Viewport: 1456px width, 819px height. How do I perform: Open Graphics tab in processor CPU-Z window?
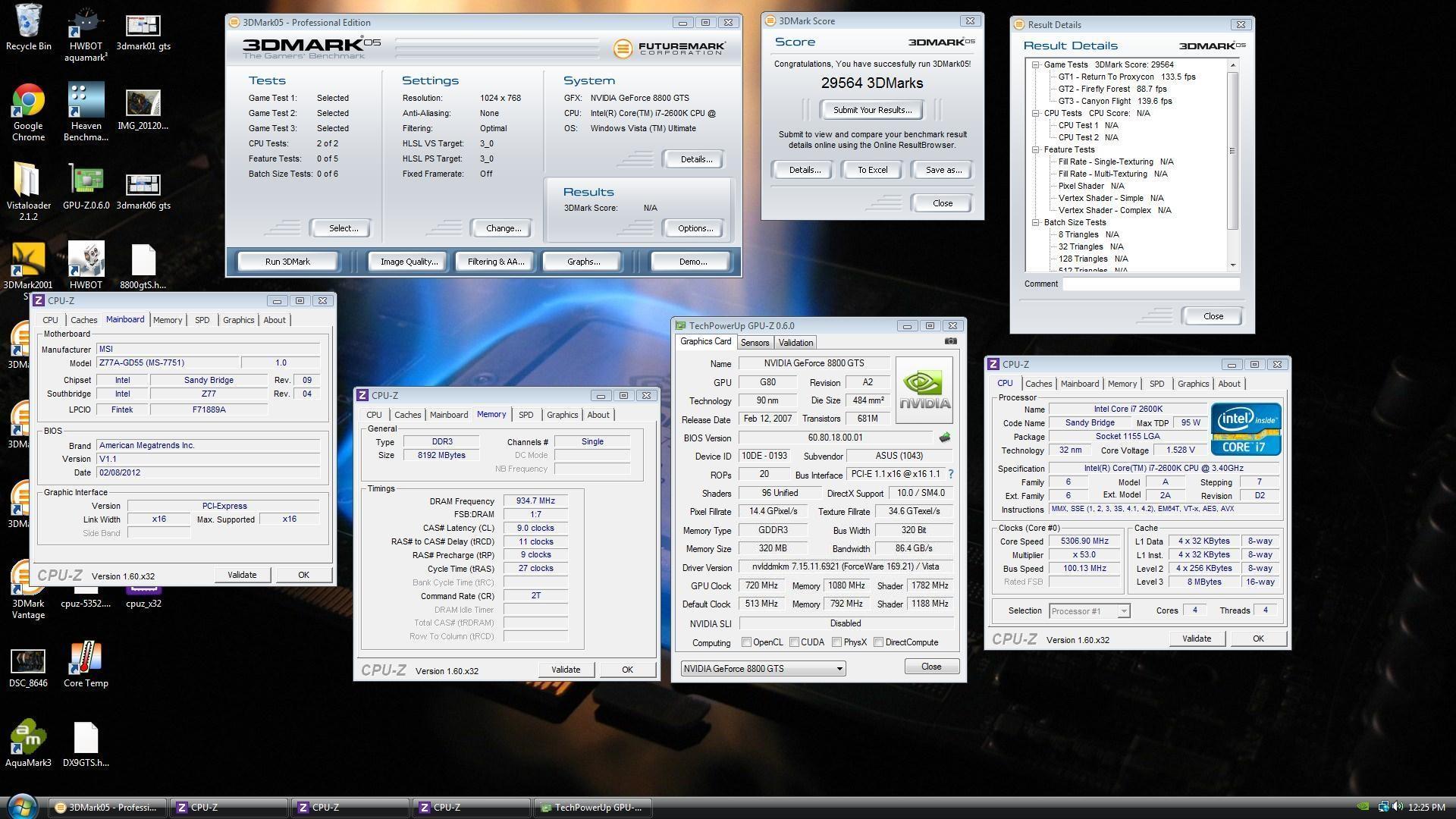coord(1193,384)
